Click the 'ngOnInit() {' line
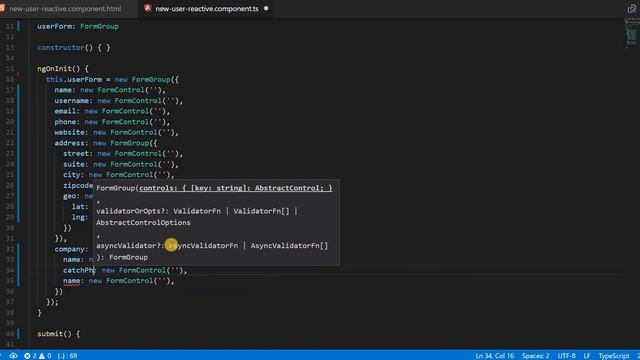The height and width of the screenshot is (360, 640). [x=63, y=69]
